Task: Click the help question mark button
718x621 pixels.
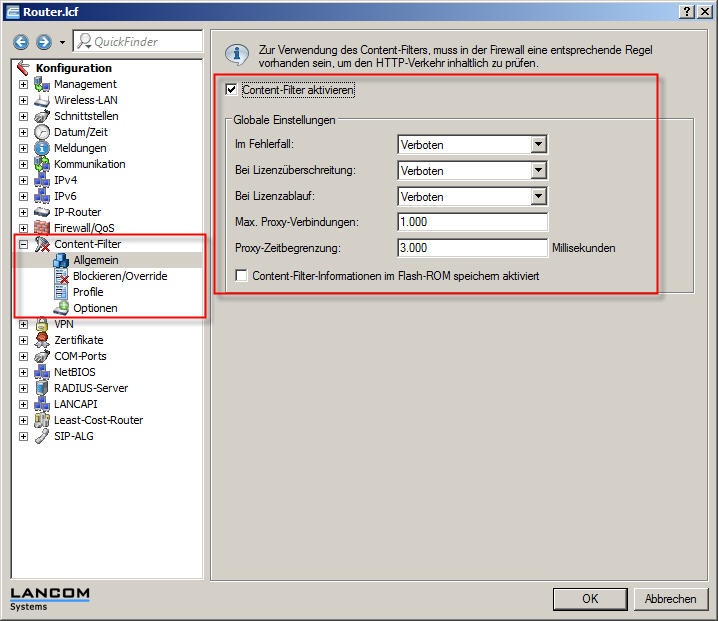Action: (x=688, y=10)
